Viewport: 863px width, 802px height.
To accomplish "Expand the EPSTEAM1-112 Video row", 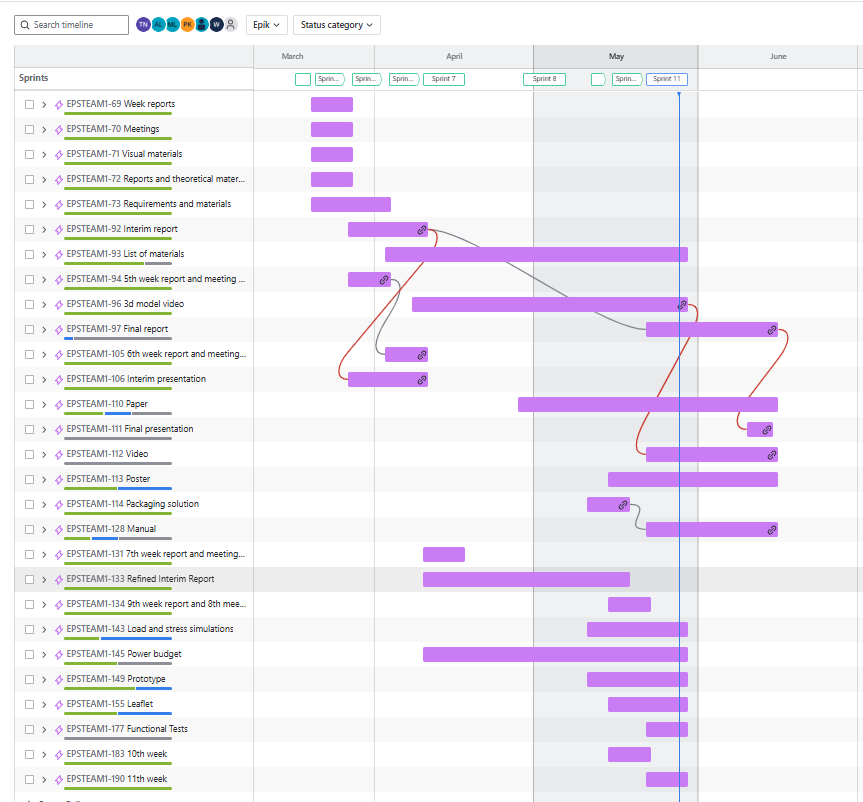I will coord(45,454).
